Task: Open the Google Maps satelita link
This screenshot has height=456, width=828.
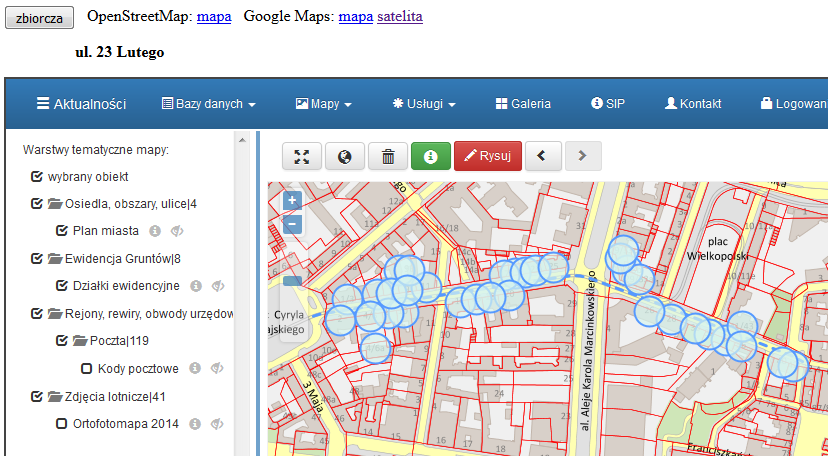Action: click(399, 17)
